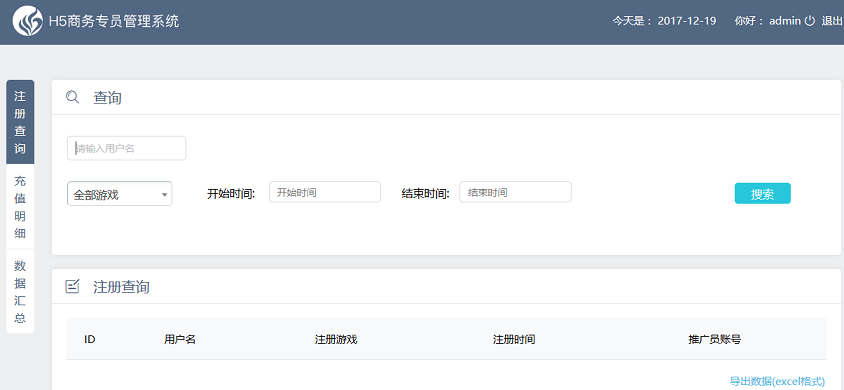Click the dropdown arrow of 全部游戏
Screen dimensions: 844x390
tap(164, 195)
